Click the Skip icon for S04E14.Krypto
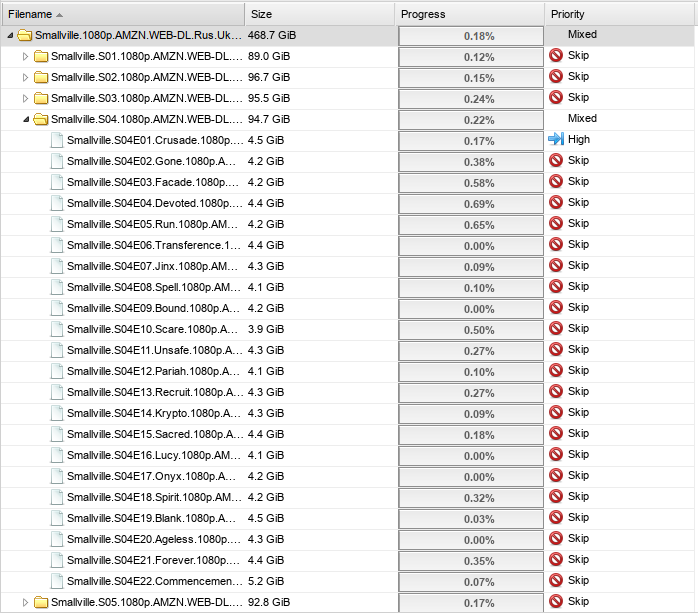This screenshot has width=698, height=613. click(x=556, y=412)
